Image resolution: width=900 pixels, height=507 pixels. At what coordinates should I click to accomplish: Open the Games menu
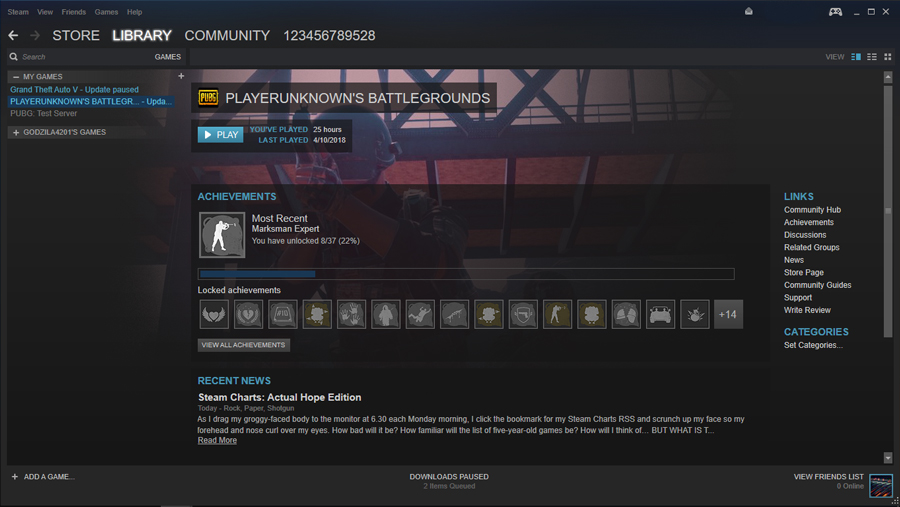coord(106,12)
